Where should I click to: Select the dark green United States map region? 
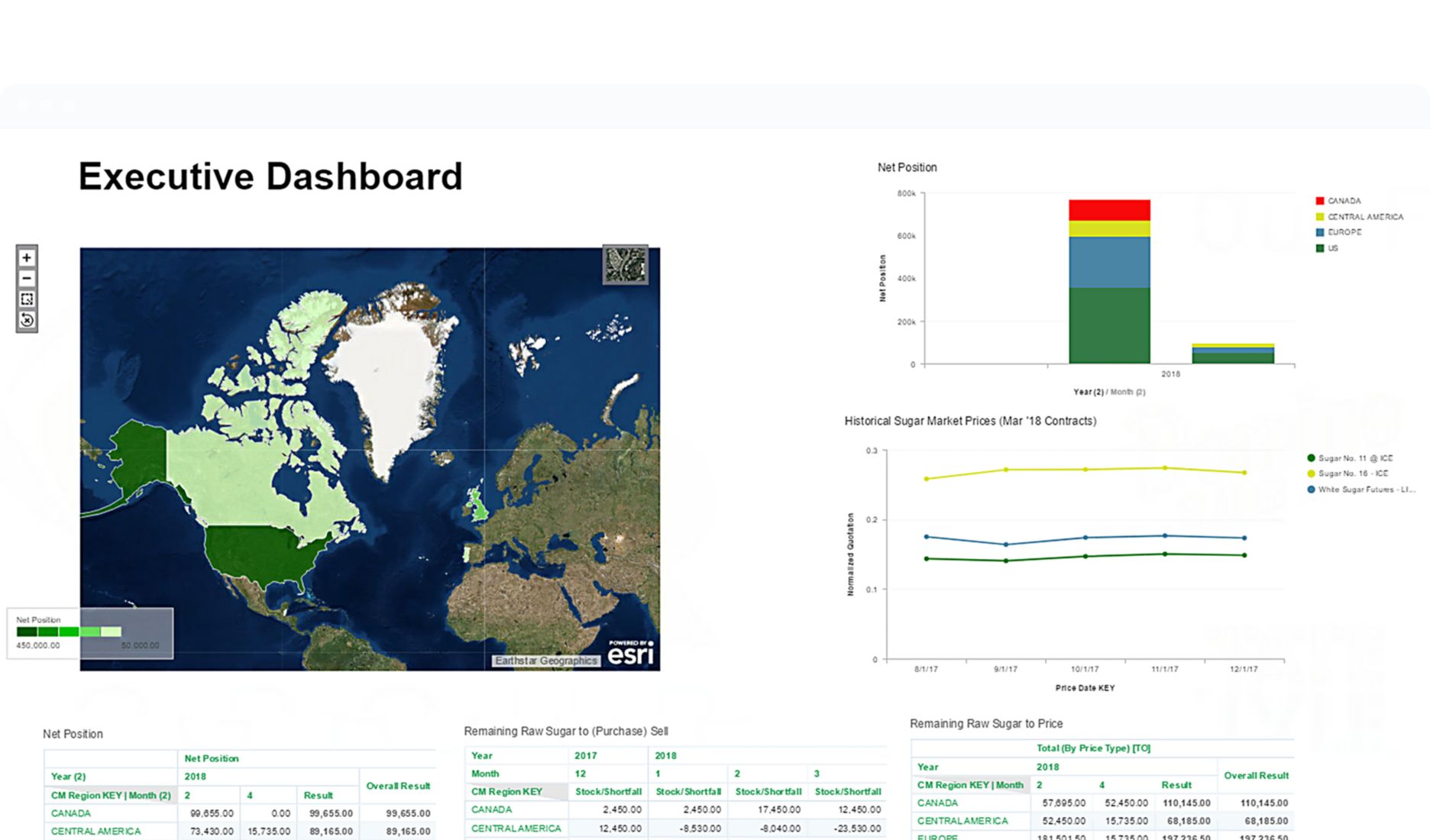click(x=260, y=551)
